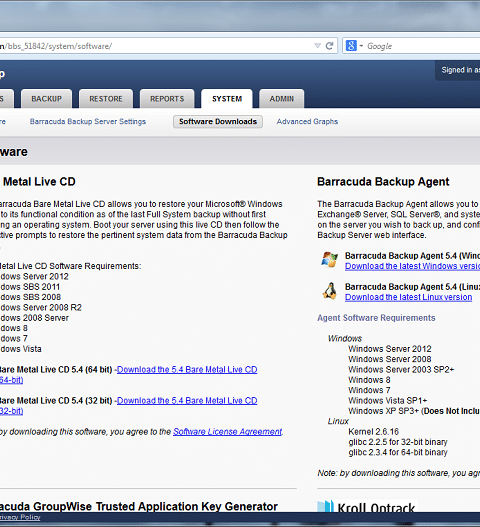The image size is (480, 527).
Task: Download the latest Linux version of agent
Action: 408,297
